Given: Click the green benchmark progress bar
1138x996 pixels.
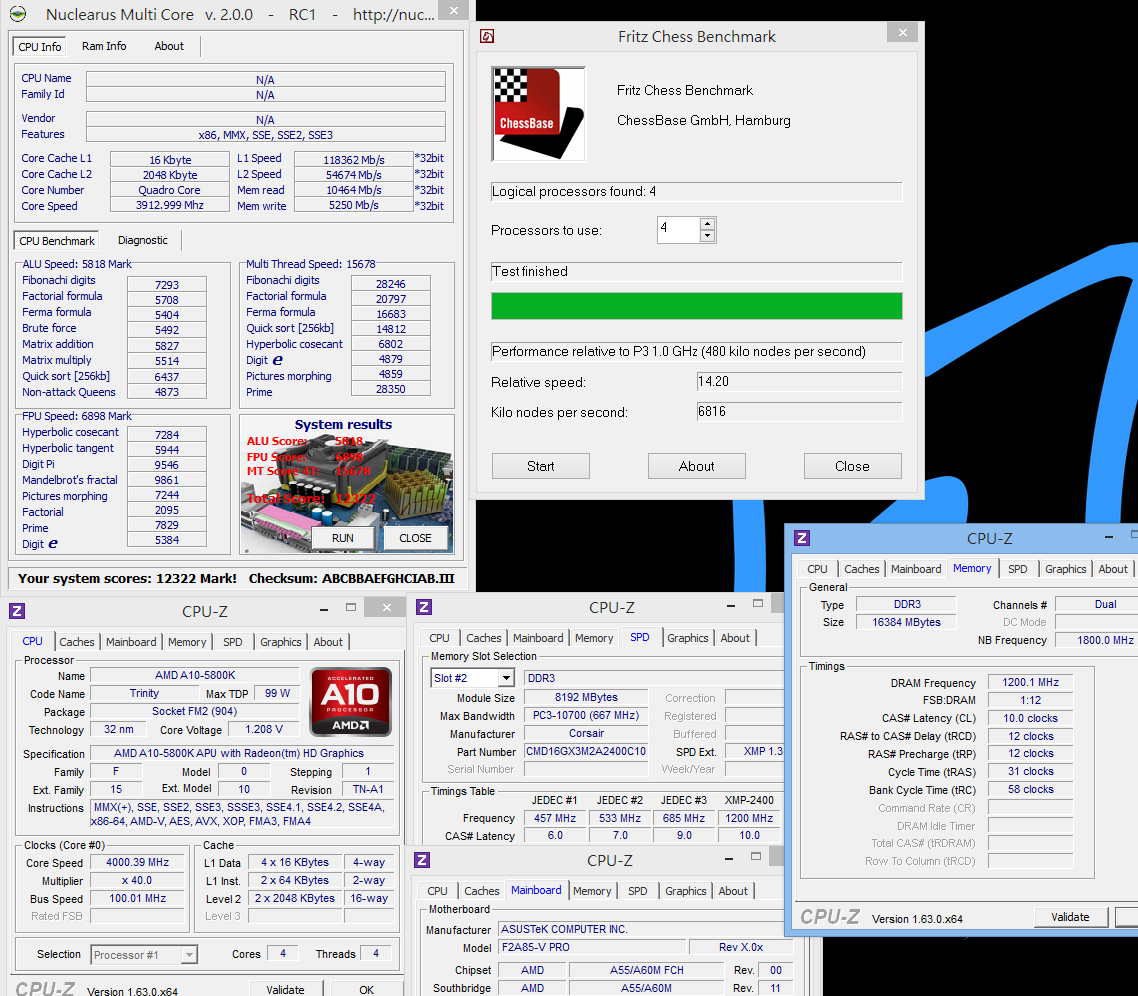Looking at the screenshot, I should point(697,306).
